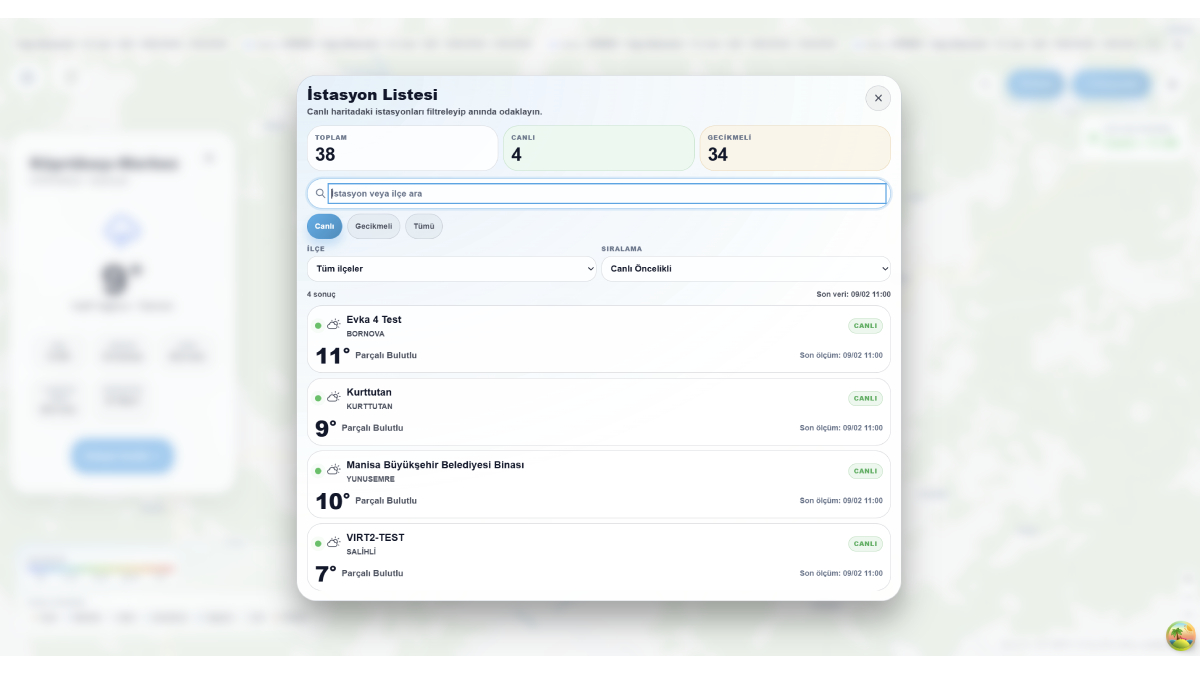Show all stations with the Tümü chip
1200x675 pixels.
click(x=424, y=226)
